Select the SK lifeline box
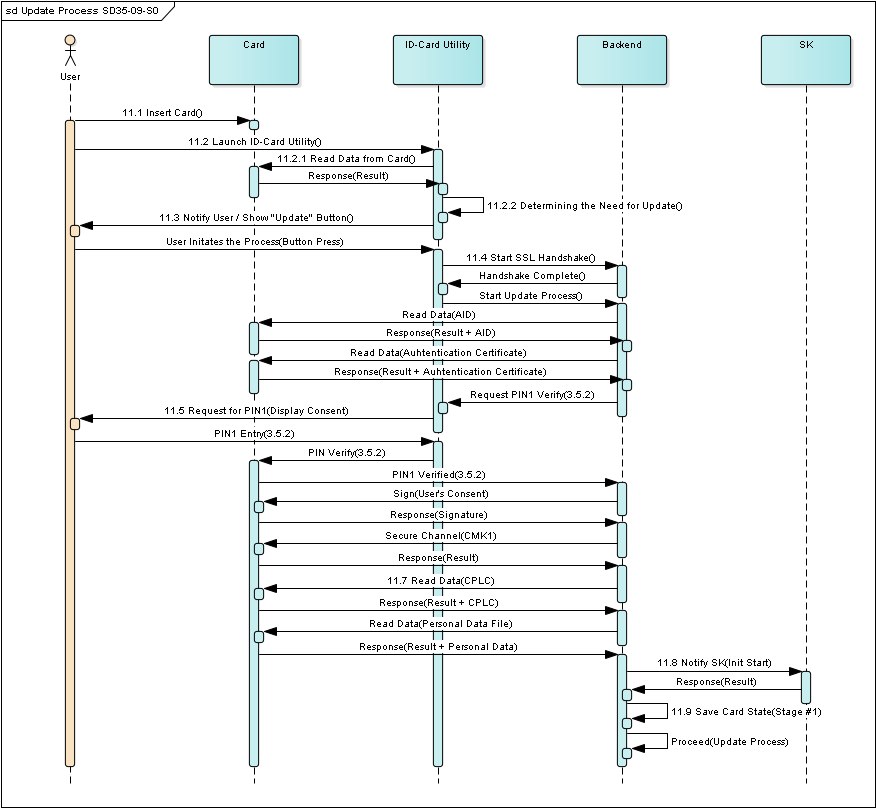 pyautogui.click(x=806, y=60)
